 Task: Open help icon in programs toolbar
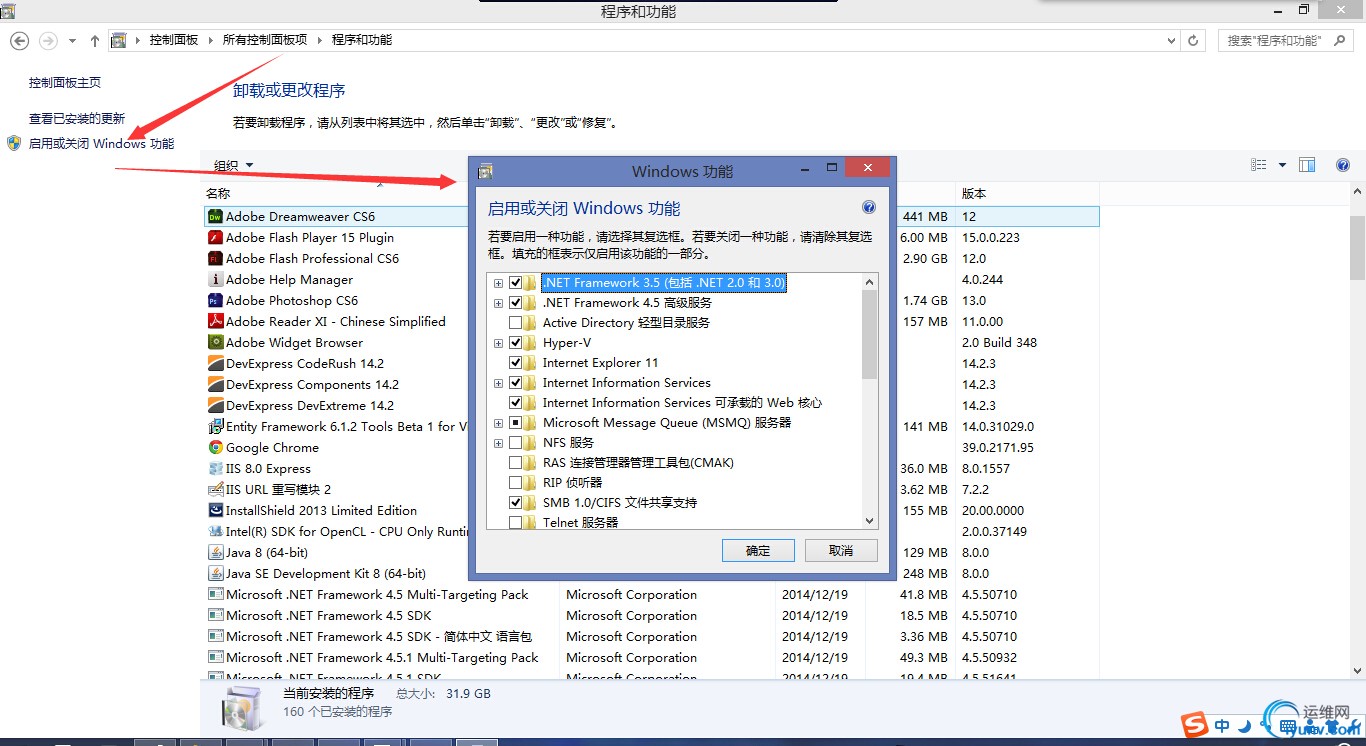pos(1343,165)
